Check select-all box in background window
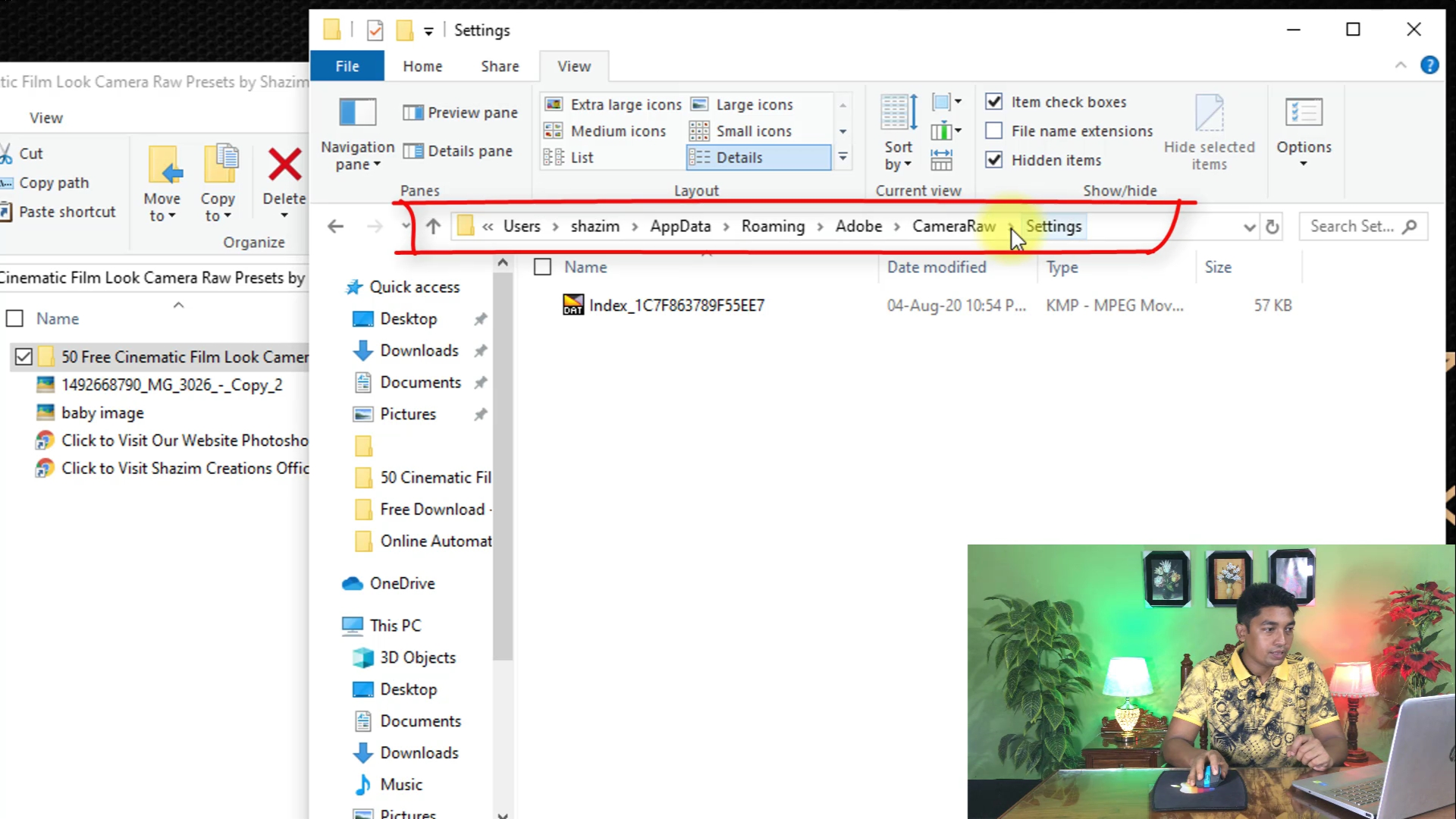This screenshot has width=1456, height=819. [14, 318]
